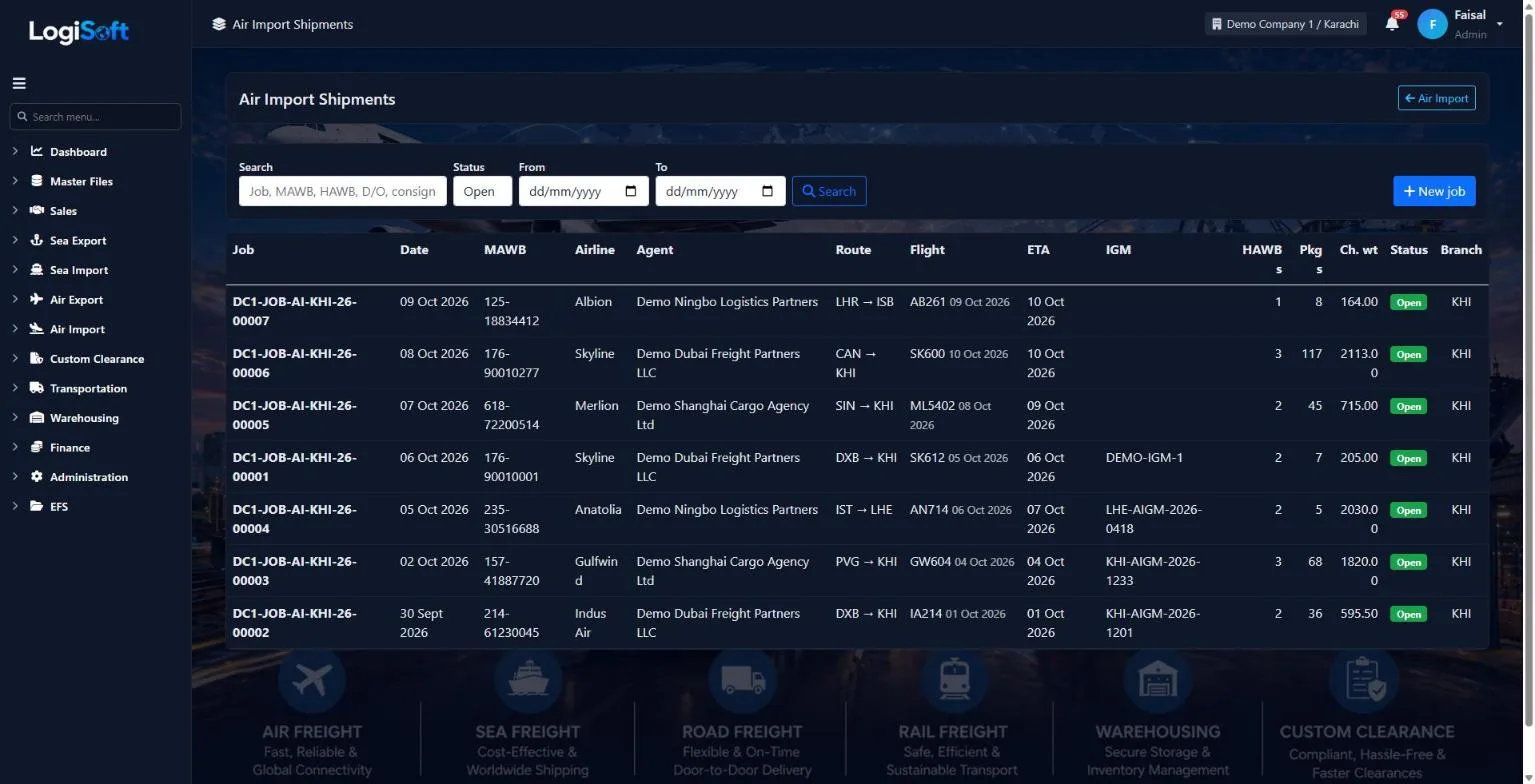Open calendar picker in From date field
The height and width of the screenshot is (784, 1535).
point(631,191)
